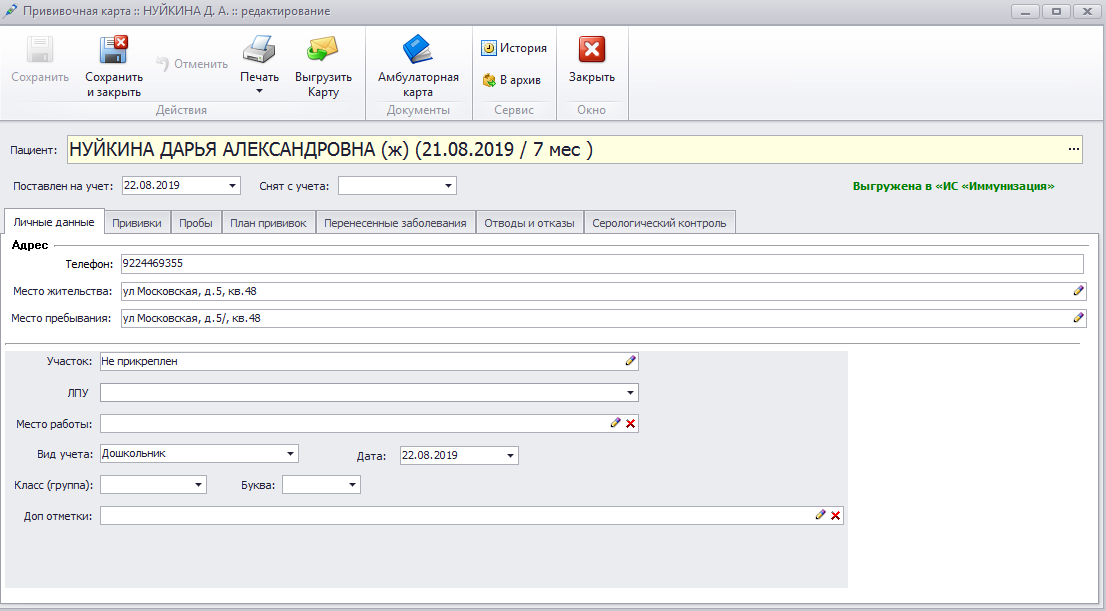This screenshot has width=1106, height=611.
Task: Go to Серологический контроль tab
Action: click(660, 223)
